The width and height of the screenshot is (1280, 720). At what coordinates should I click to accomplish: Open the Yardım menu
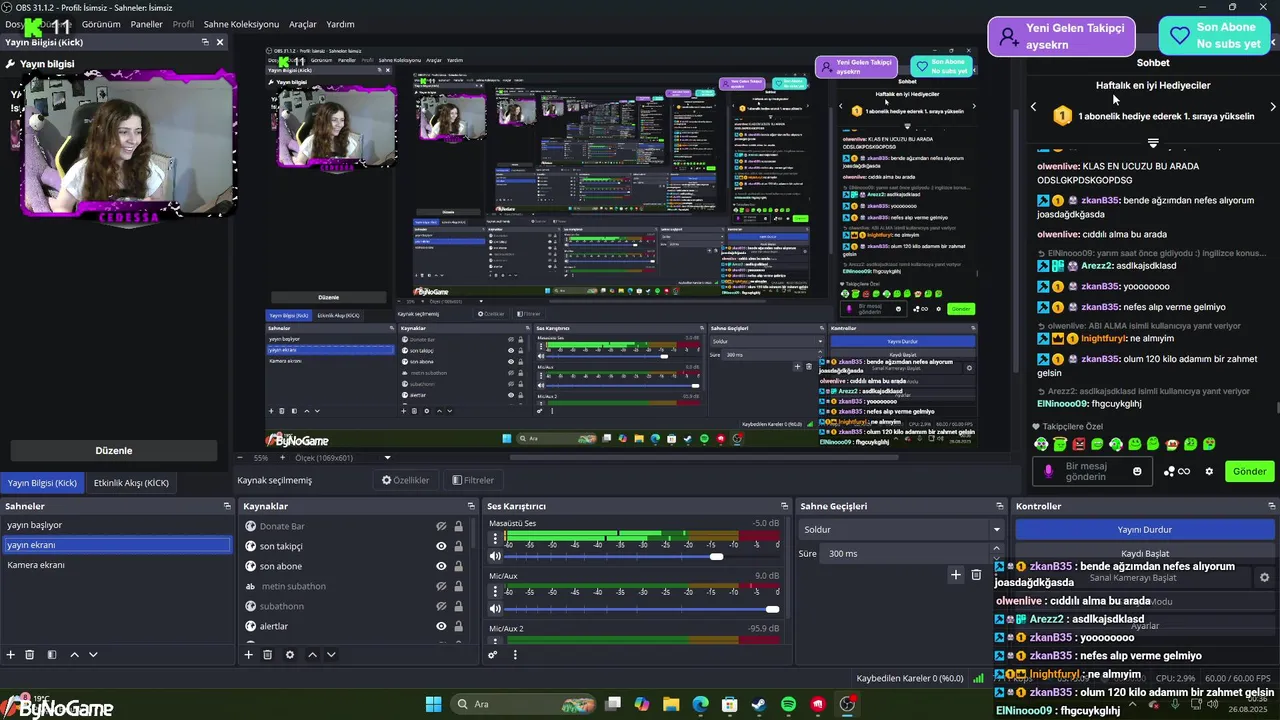click(340, 24)
